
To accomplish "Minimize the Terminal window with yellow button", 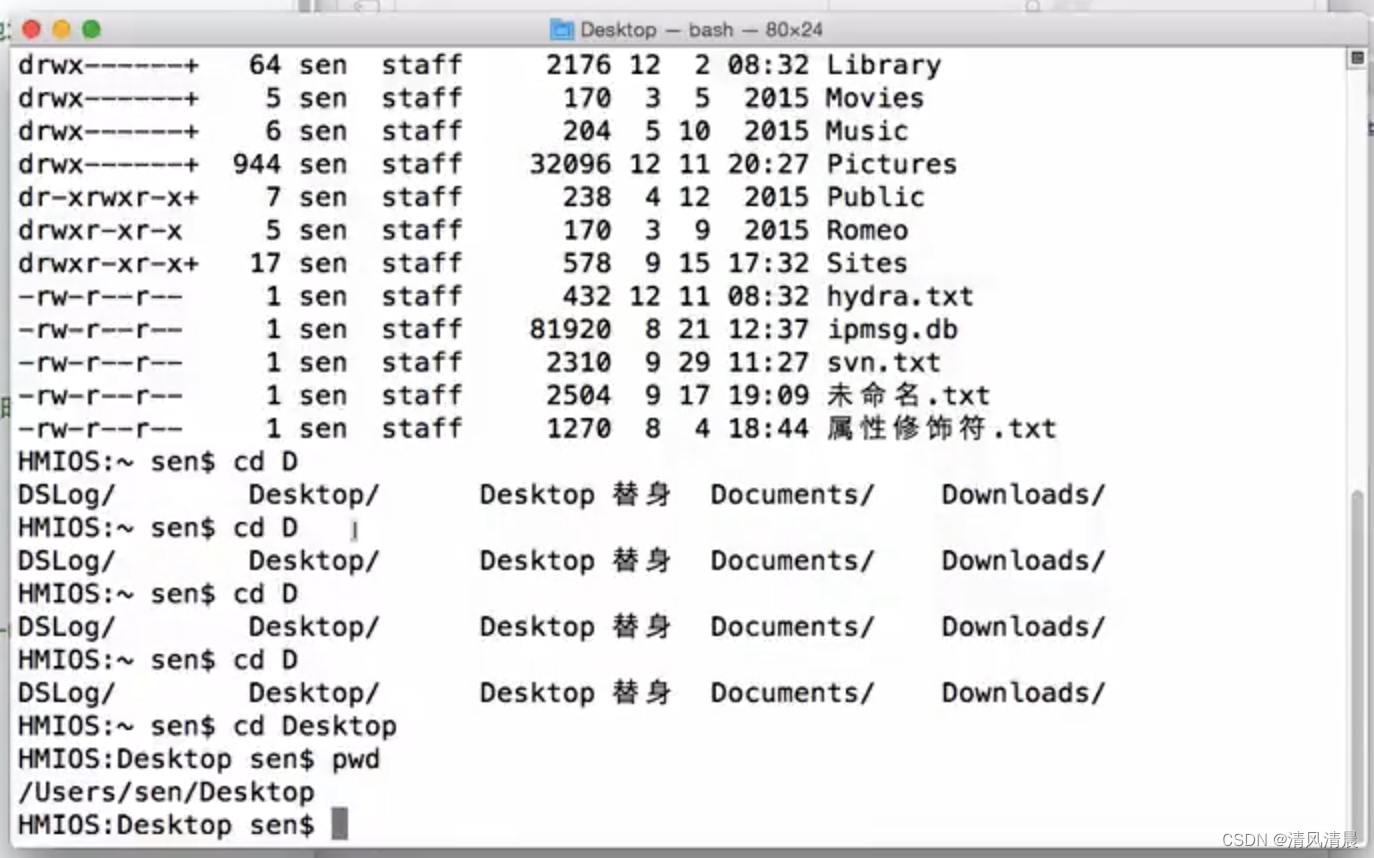I will 61,29.
